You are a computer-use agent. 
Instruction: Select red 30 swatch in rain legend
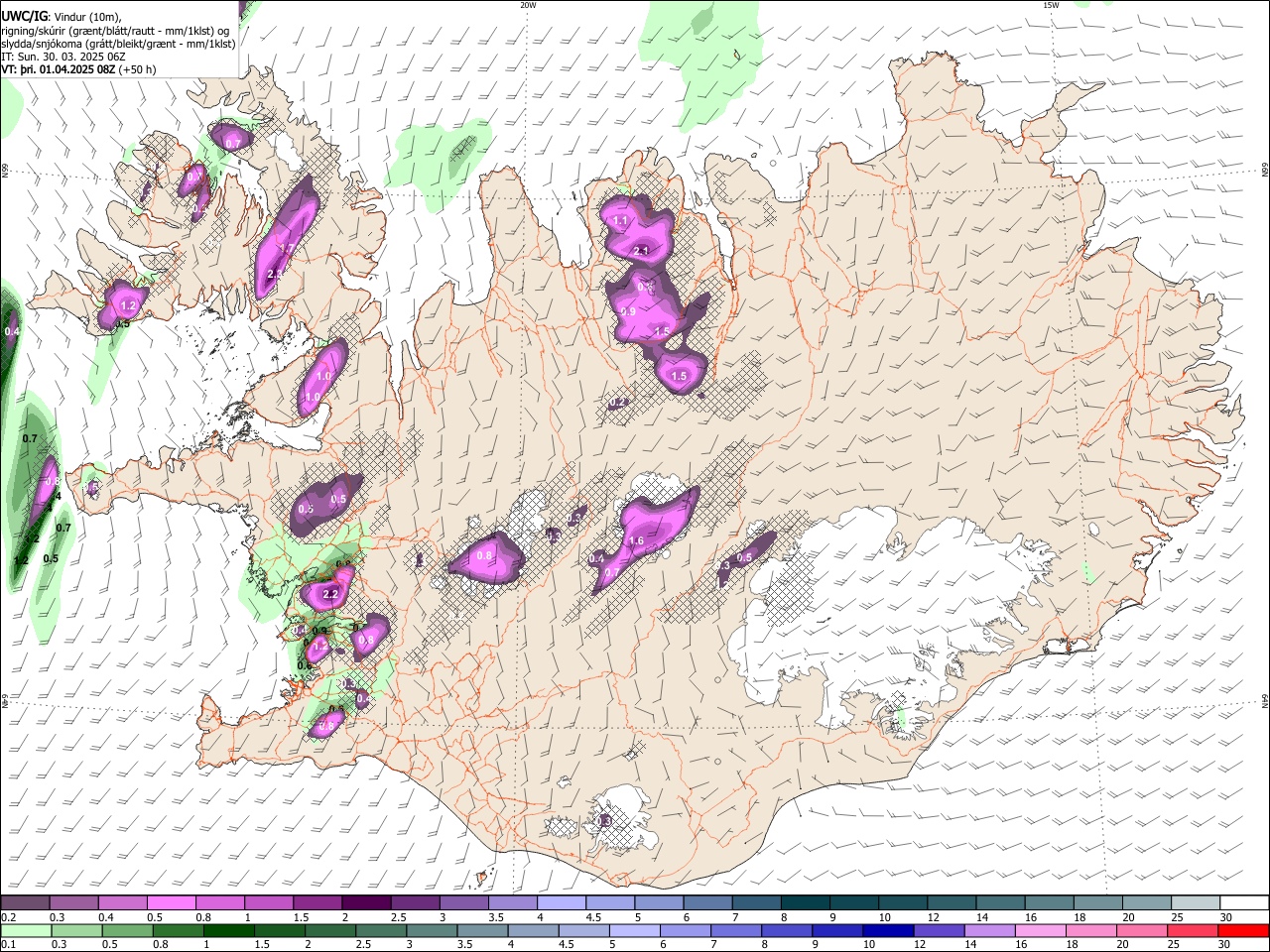(1242, 931)
